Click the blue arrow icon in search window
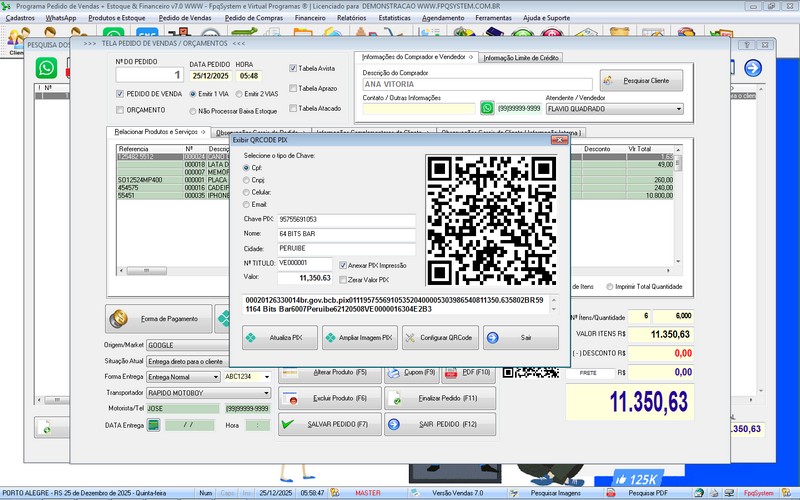The width and height of the screenshot is (800, 500). (753, 68)
